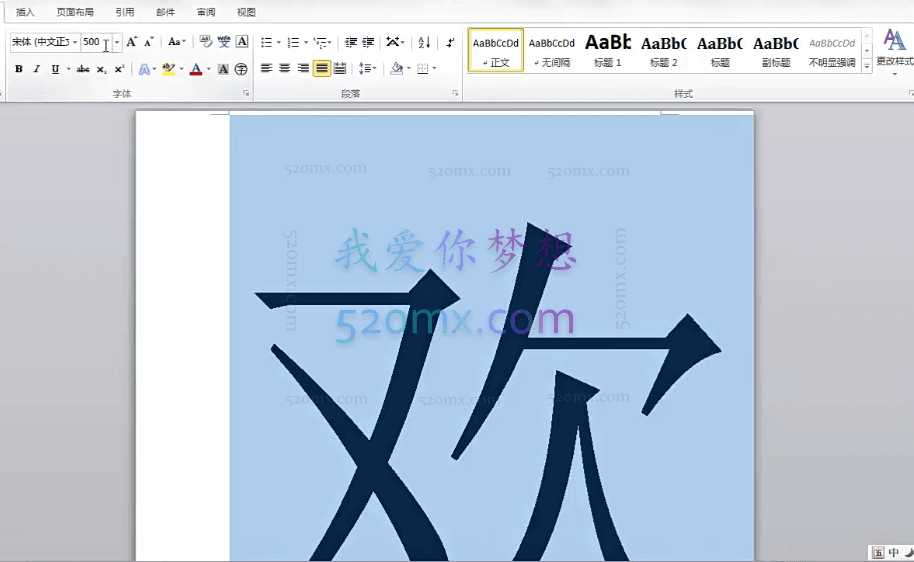Open the line spacing dropdown
Viewport: 914px width, 562px height.
pyautogui.click(x=367, y=69)
